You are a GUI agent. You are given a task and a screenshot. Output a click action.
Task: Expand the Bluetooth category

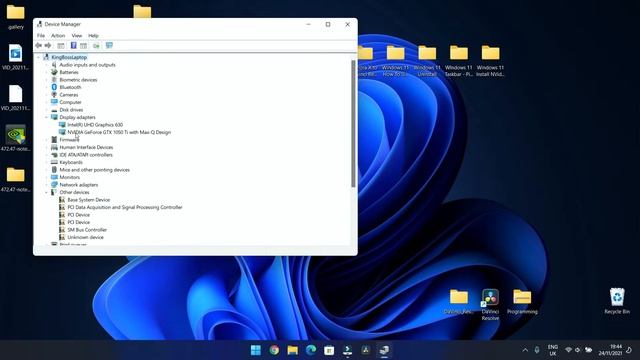(47, 87)
